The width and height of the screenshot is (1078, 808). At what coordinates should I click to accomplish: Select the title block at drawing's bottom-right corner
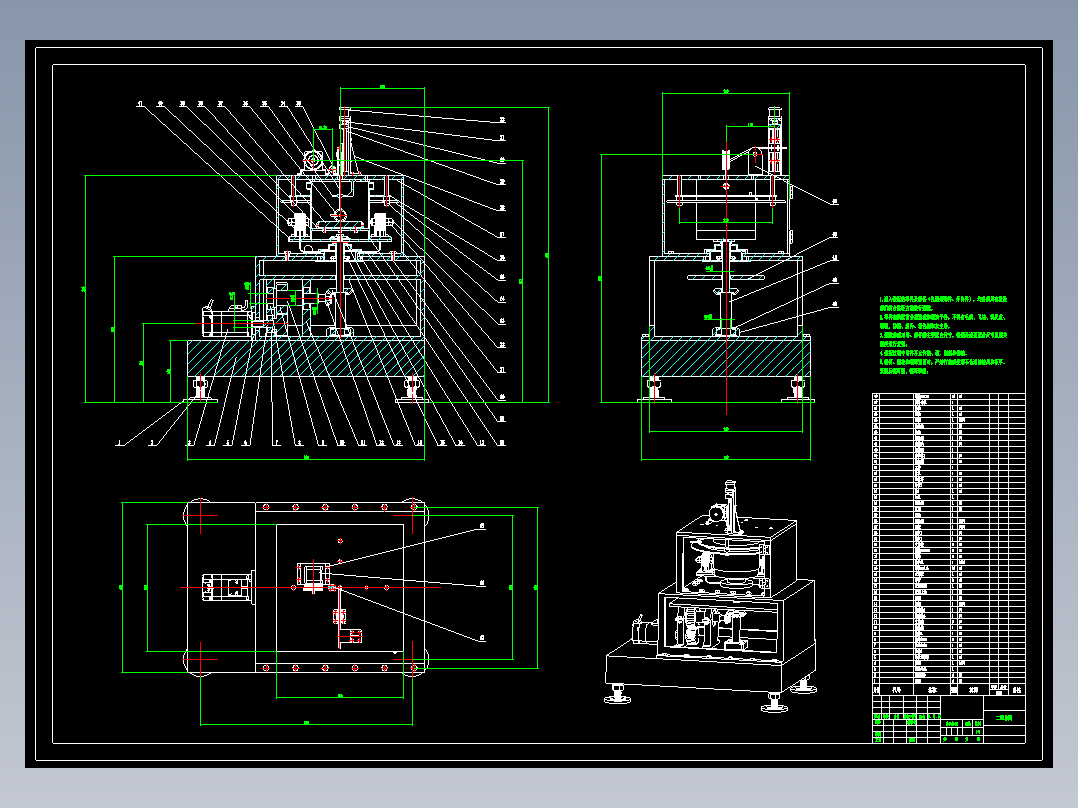pos(948,719)
